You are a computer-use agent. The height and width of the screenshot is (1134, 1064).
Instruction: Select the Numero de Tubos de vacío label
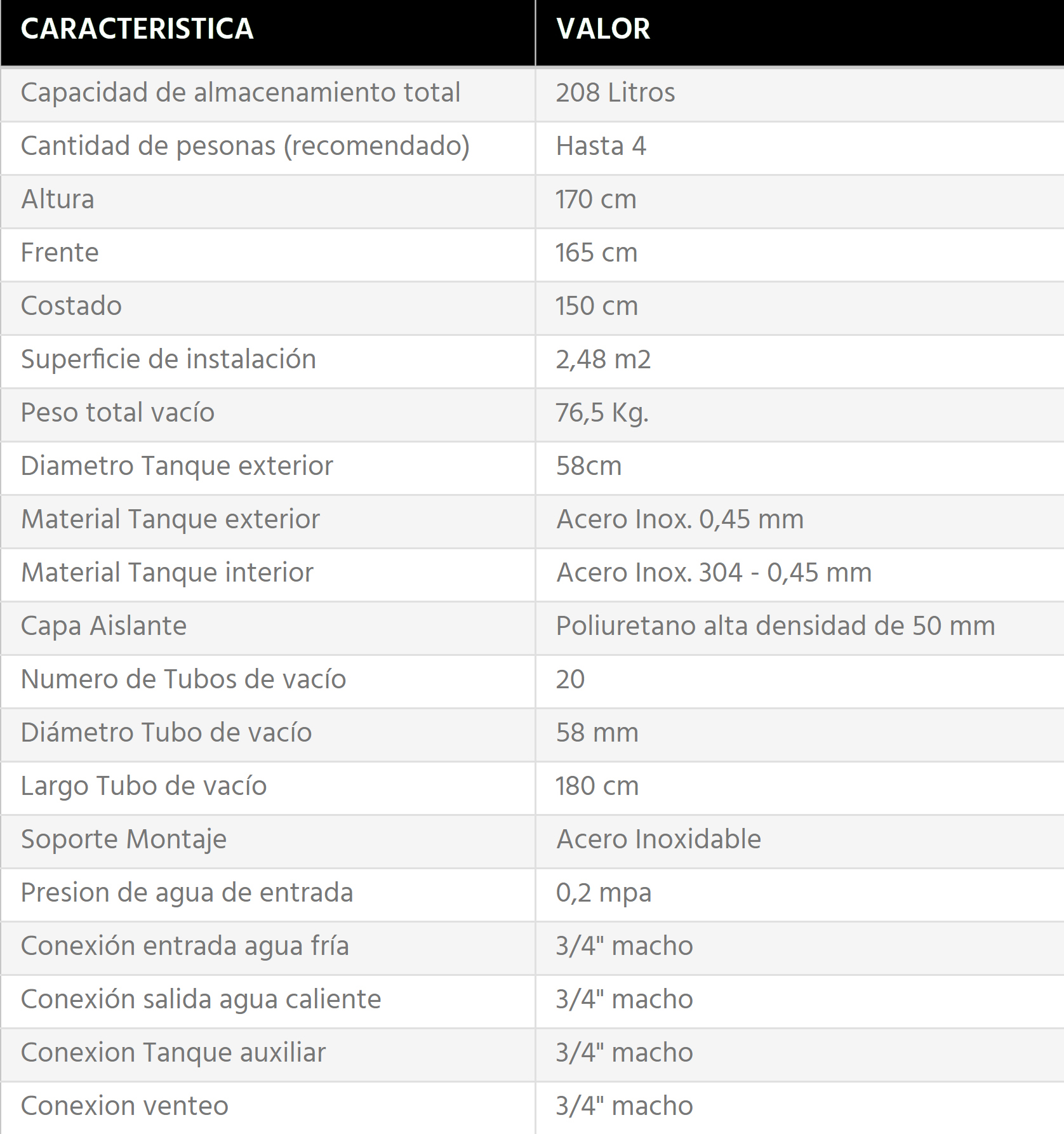(x=183, y=679)
